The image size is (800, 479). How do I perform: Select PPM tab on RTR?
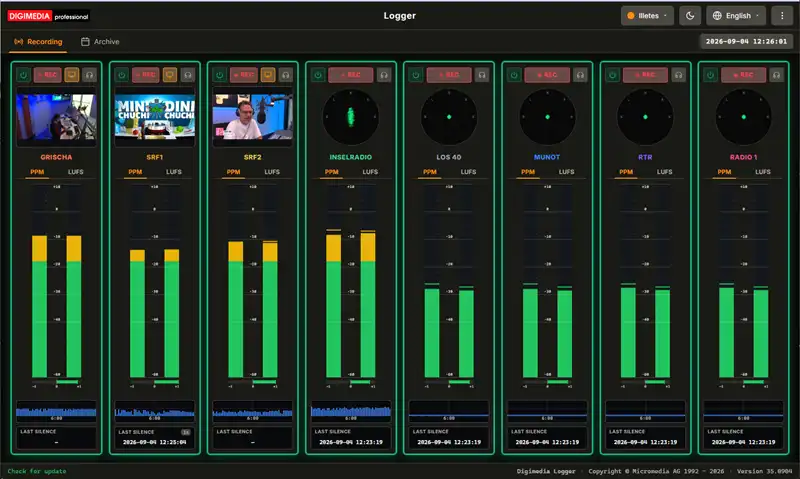pyautogui.click(x=626, y=172)
